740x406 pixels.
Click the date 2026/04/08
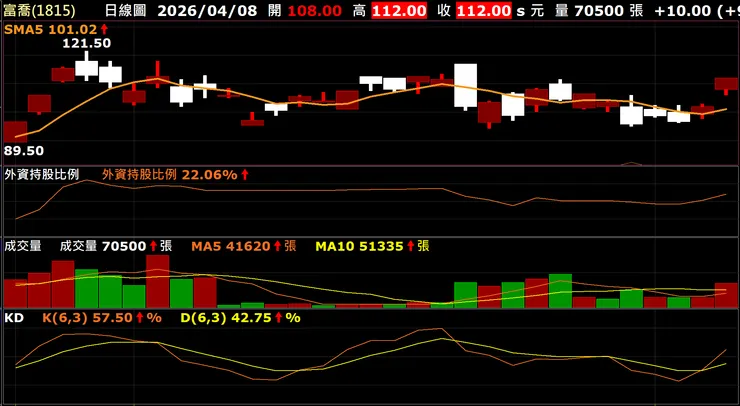[x=207, y=10]
